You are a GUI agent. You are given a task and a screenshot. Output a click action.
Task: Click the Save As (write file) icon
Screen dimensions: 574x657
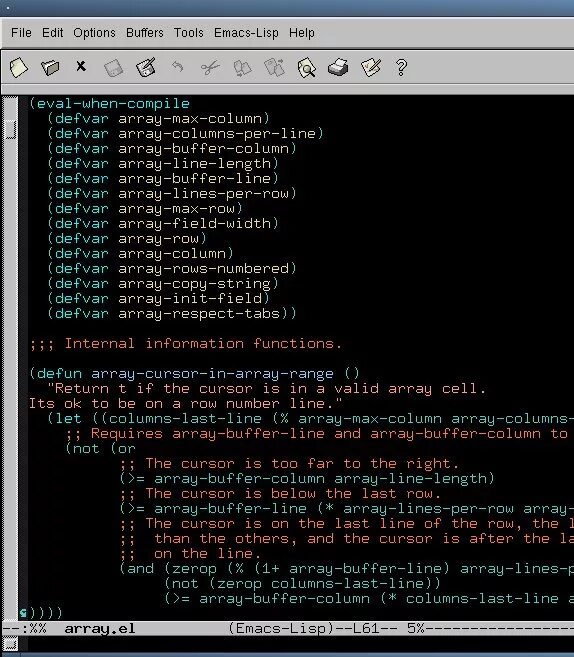click(x=146, y=67)
